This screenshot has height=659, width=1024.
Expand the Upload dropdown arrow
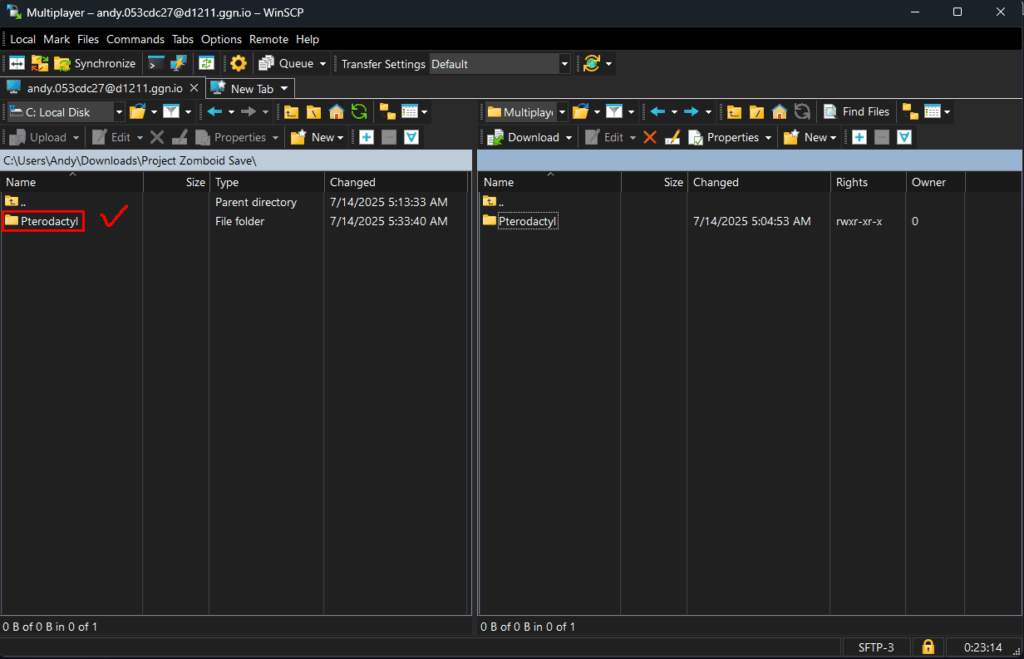[x=76, y=138]
